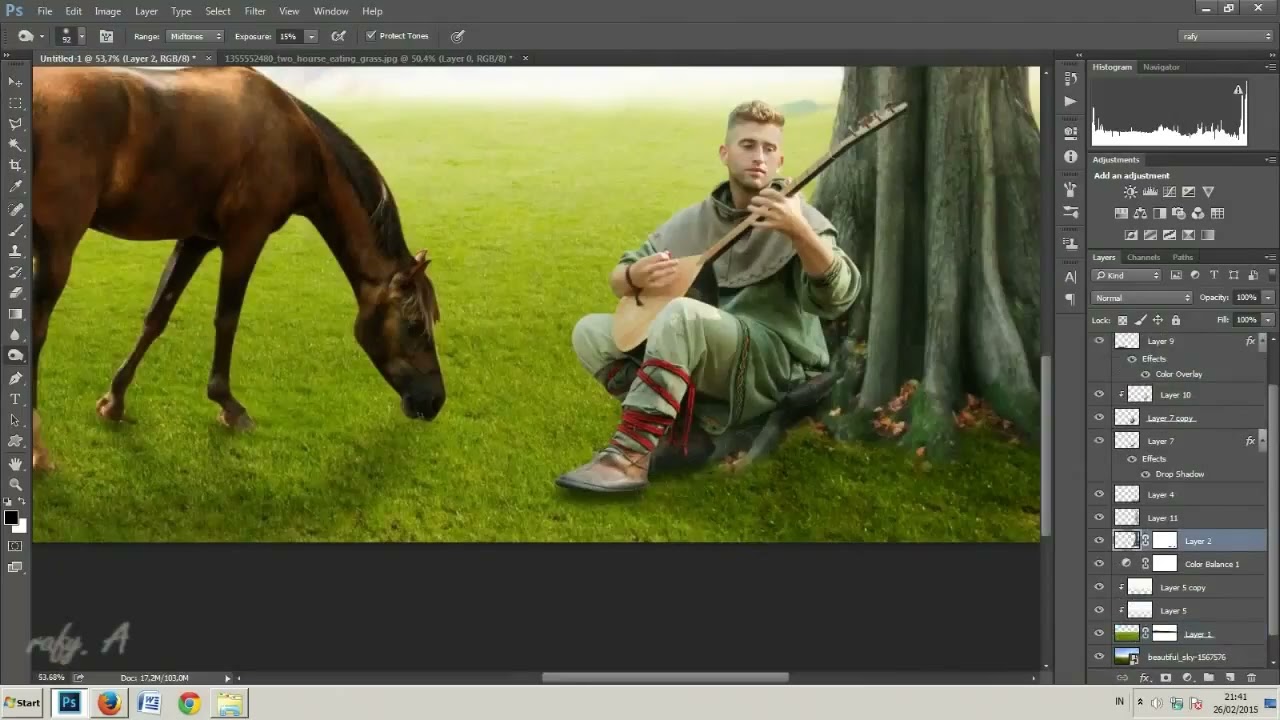Toggle Drop Shadow effect visibility
The width and height of the screenshot is (1280, 720).
coord(1146,474)
